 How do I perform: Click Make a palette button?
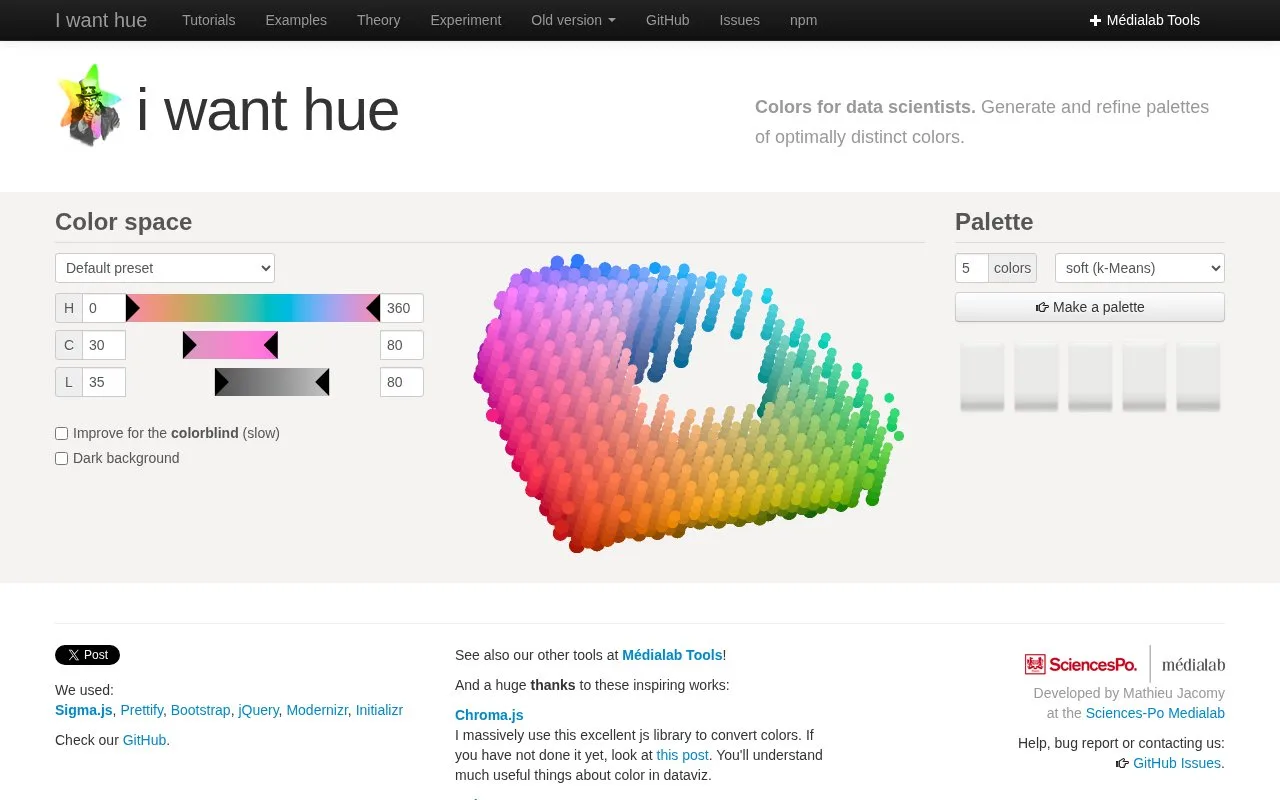[x=1090, y=307]
